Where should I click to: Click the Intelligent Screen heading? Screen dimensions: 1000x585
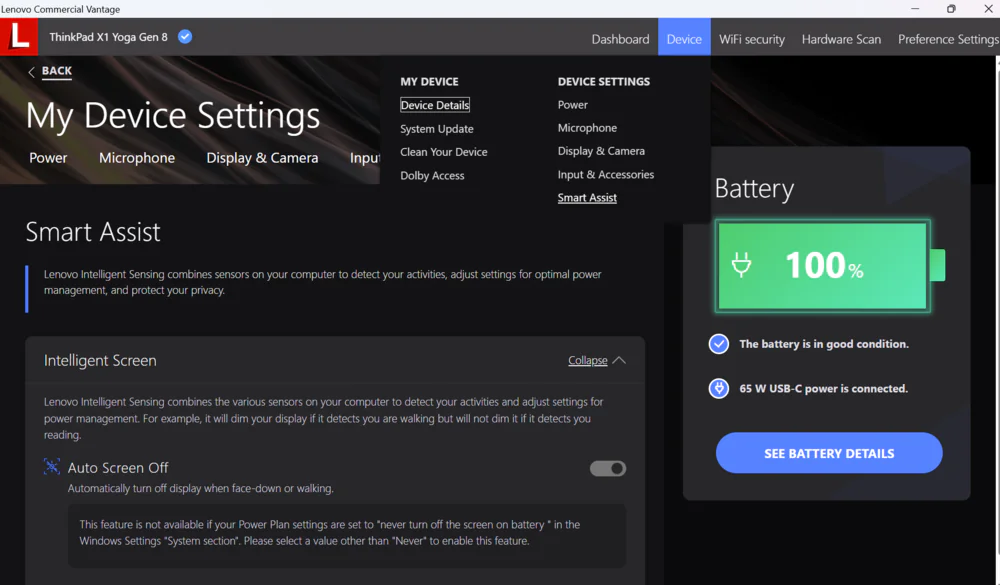click(x=100, y=360)
